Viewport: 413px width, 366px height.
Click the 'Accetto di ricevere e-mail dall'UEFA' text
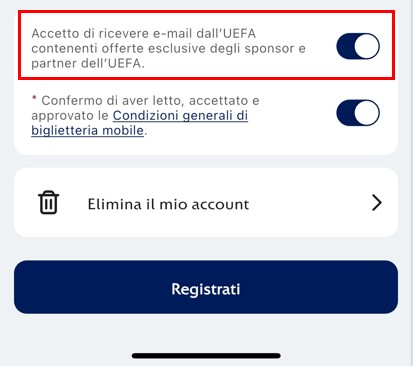coord(144,33)
